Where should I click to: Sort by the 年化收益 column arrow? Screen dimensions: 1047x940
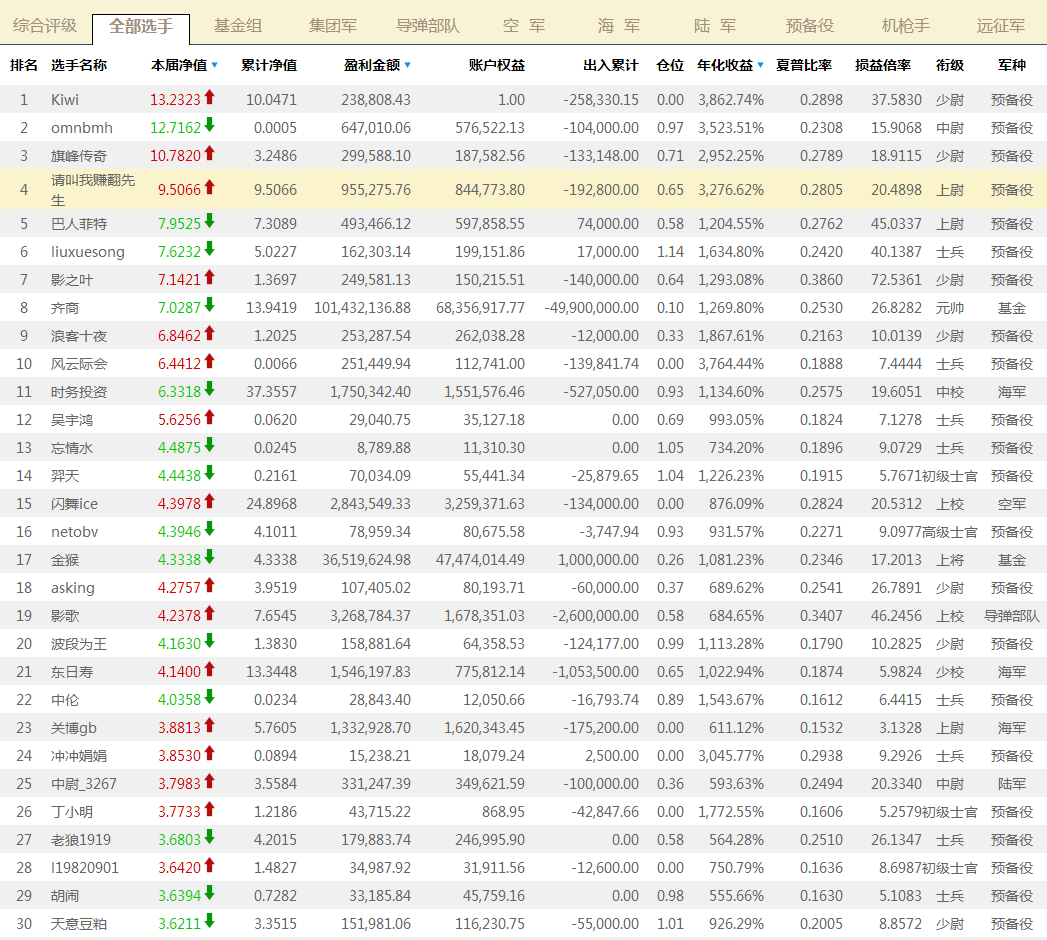tap(761, 65)
